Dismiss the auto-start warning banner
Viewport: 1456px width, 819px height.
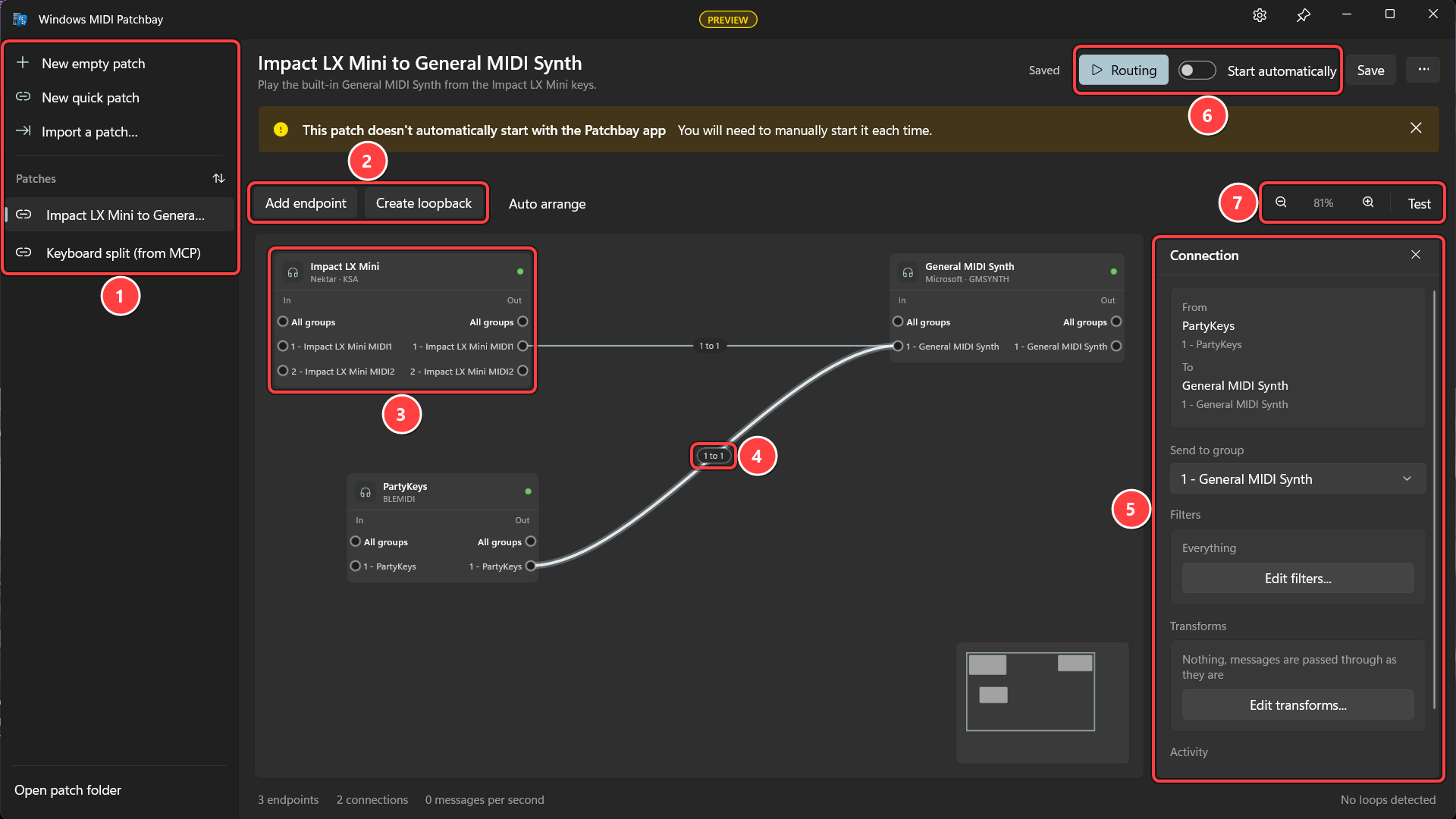pyautogui.click(x=1416, y=127)
